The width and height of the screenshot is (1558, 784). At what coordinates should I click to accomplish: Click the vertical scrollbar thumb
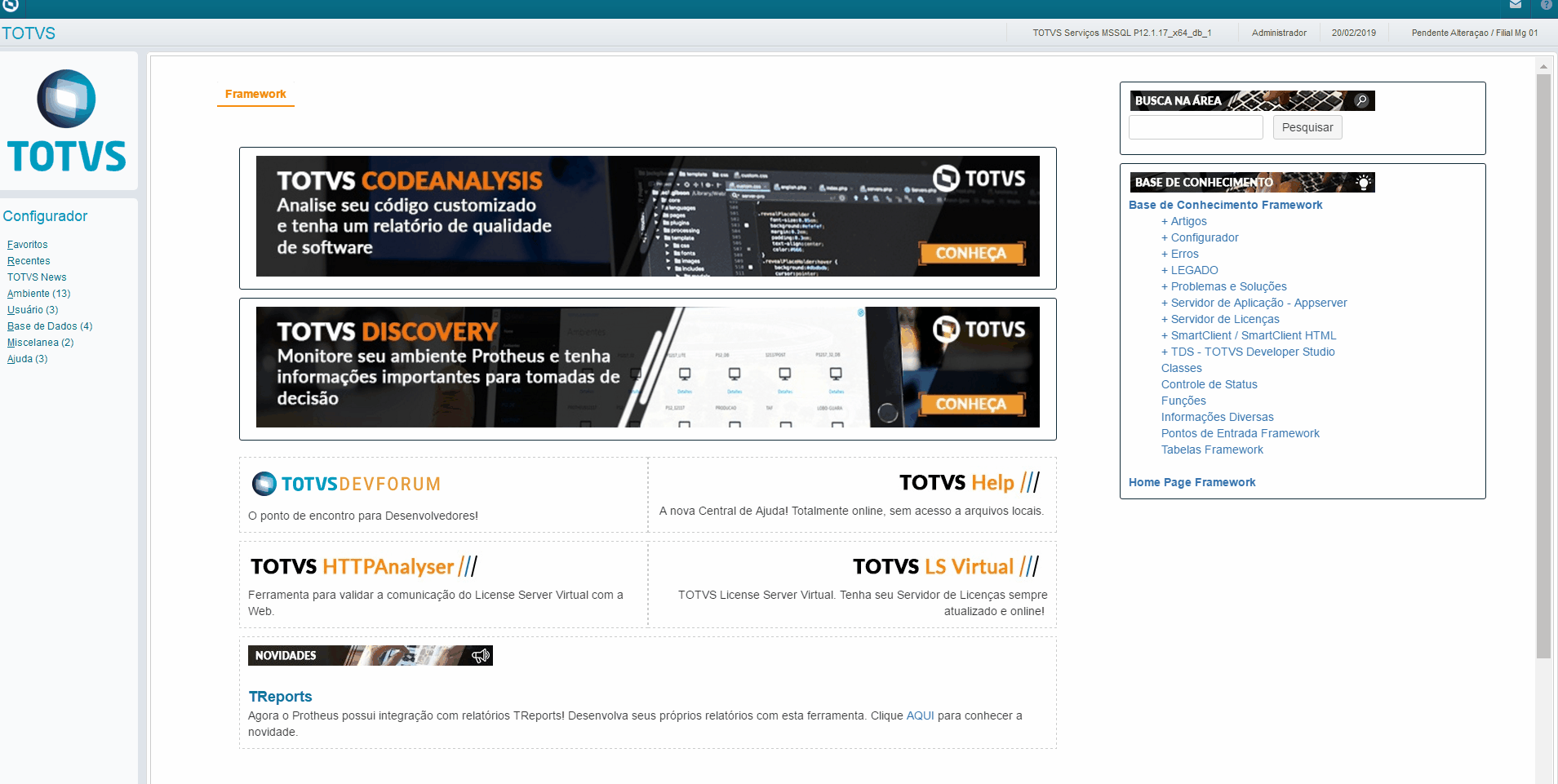[x=1542, y=365]
